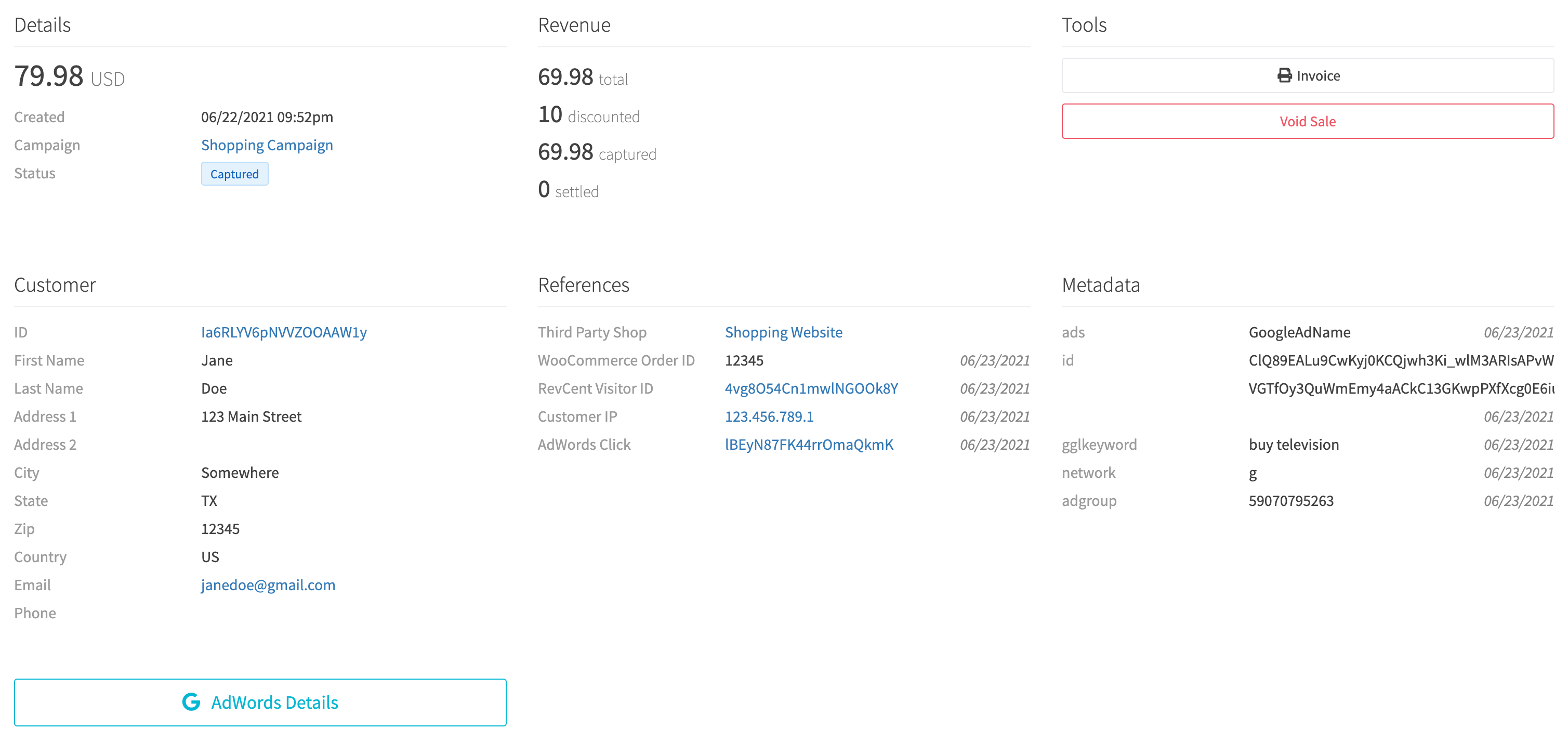
Task: Click the Third Party Shop label
Action: 592,332
